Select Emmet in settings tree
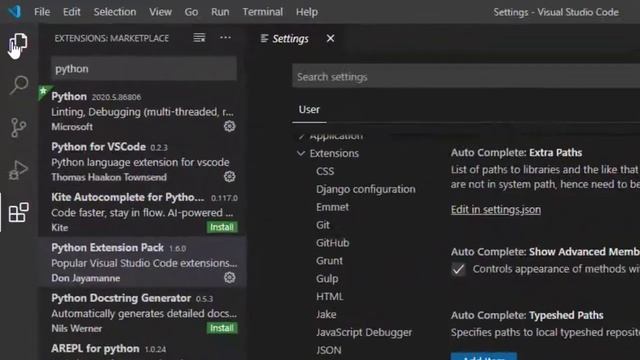 332,207
